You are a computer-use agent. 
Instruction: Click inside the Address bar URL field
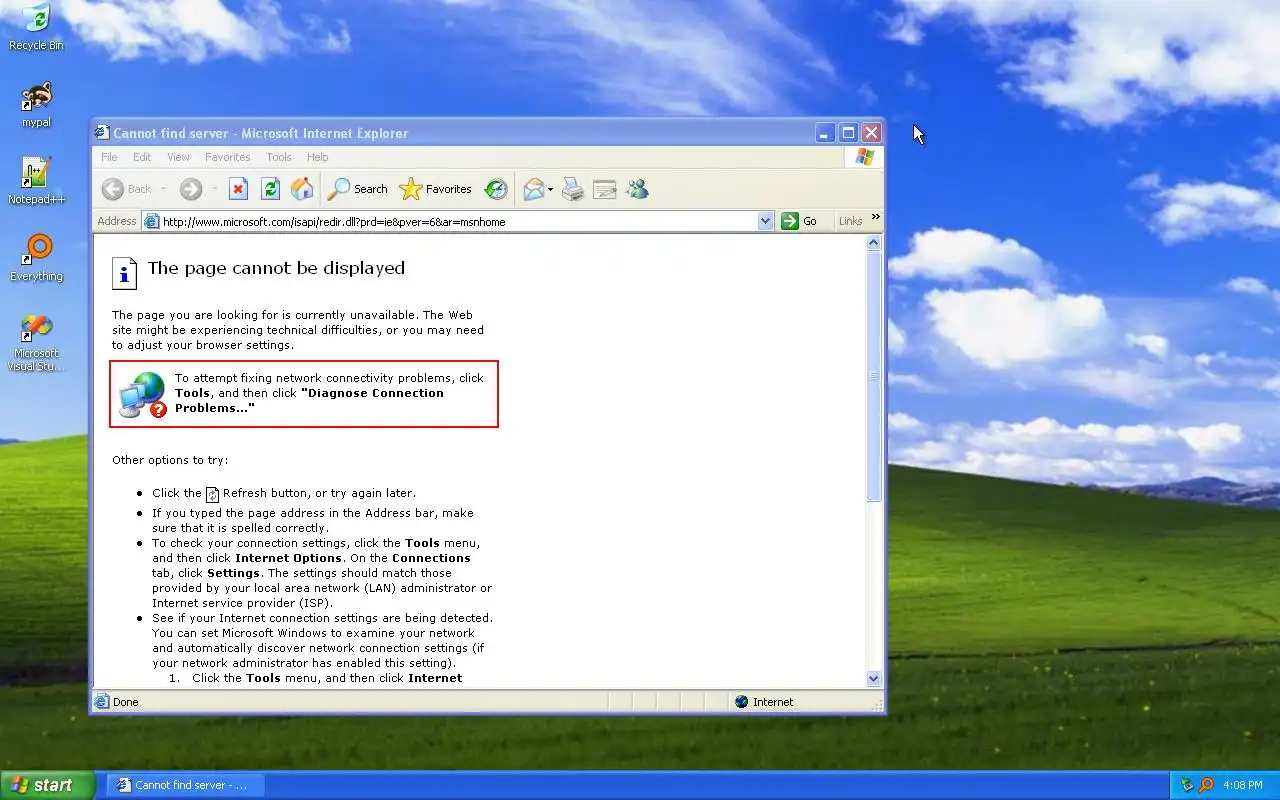coord(458,221)
